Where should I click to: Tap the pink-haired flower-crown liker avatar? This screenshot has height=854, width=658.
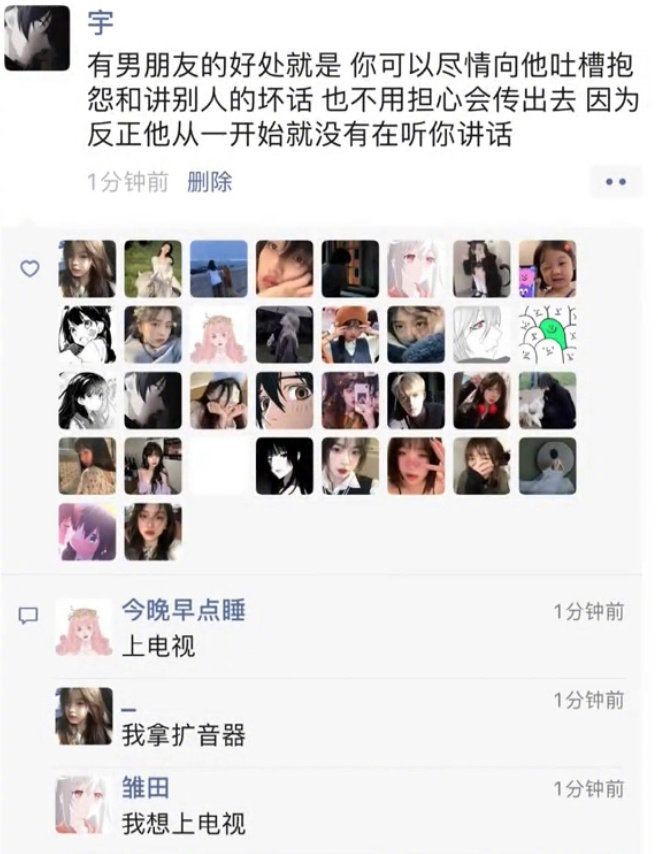pos(218,334)
